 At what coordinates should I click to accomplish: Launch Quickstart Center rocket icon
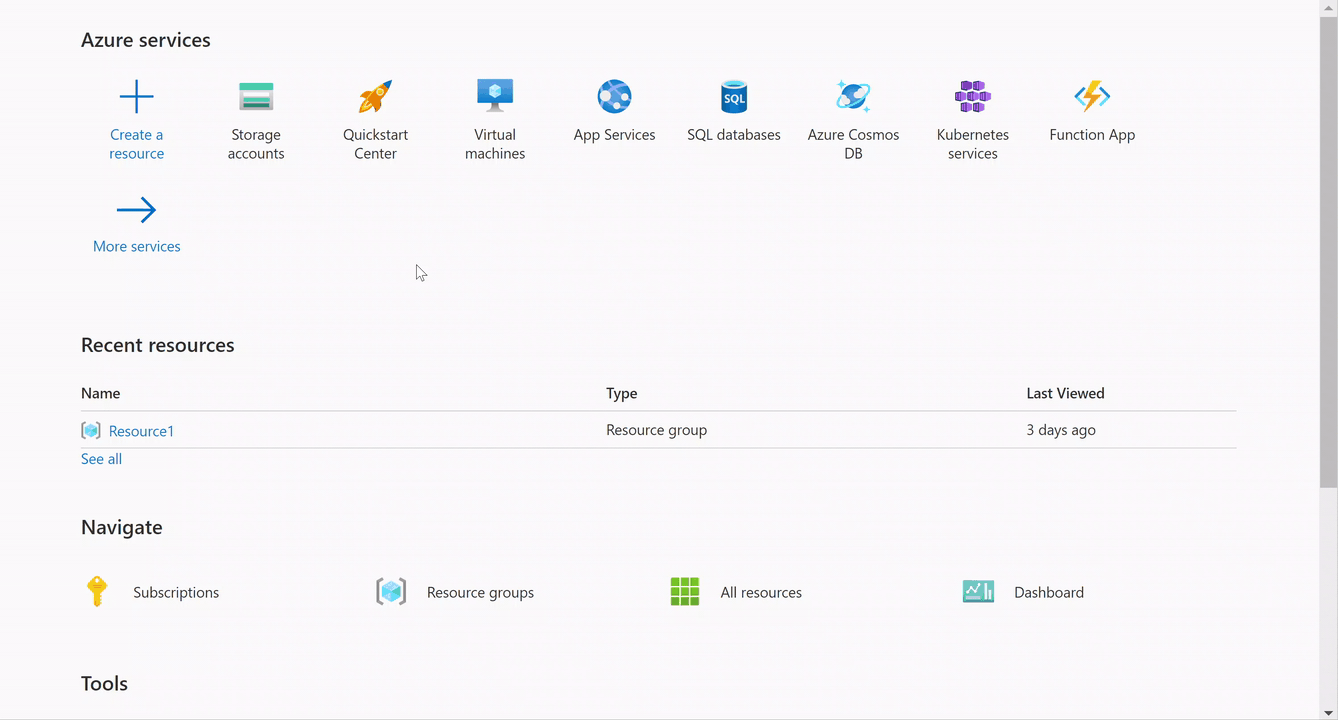376,97
